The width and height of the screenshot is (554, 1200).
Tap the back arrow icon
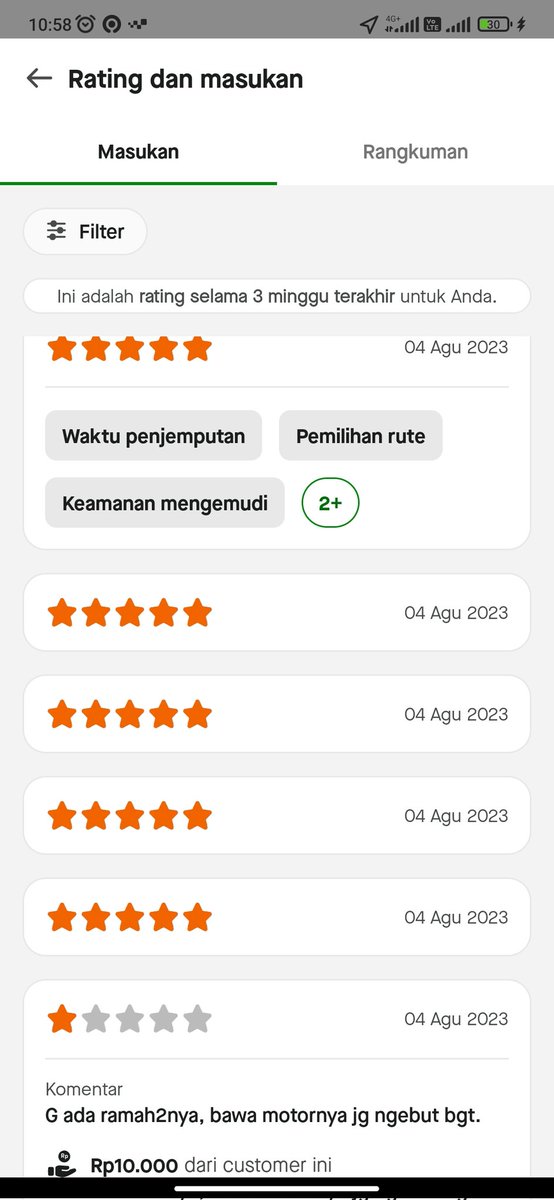(39, 78)
